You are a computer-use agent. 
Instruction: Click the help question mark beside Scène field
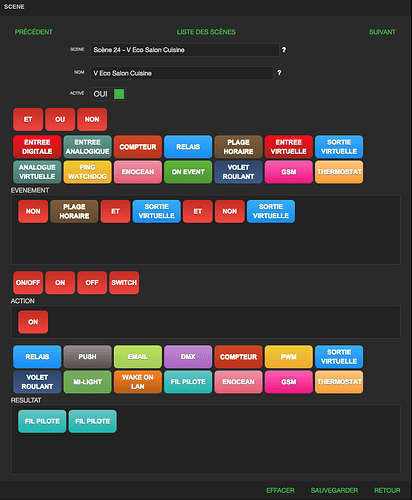(x=284, y=50)
